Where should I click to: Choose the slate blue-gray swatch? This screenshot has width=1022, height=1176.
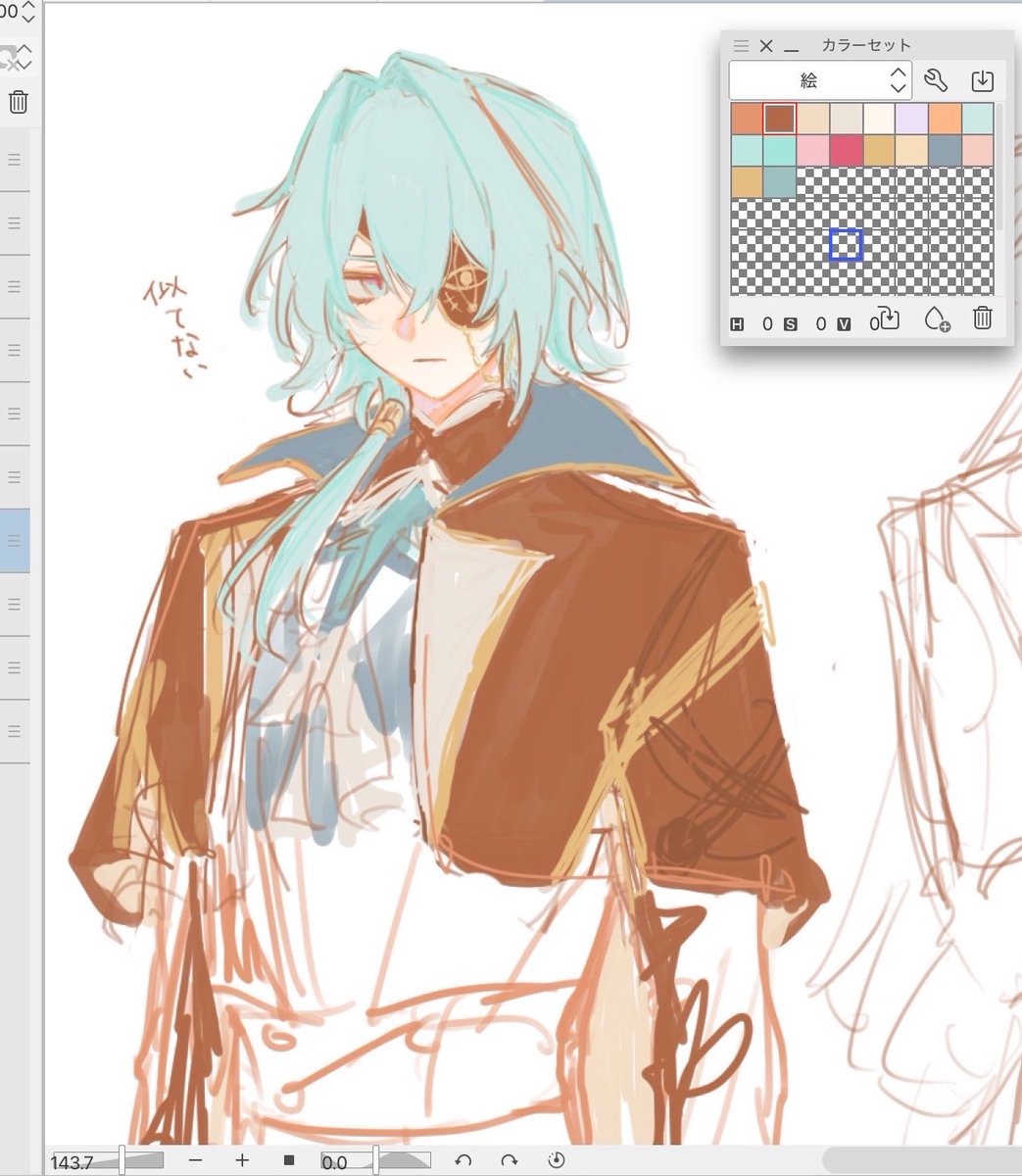click(x=946, y=151)
